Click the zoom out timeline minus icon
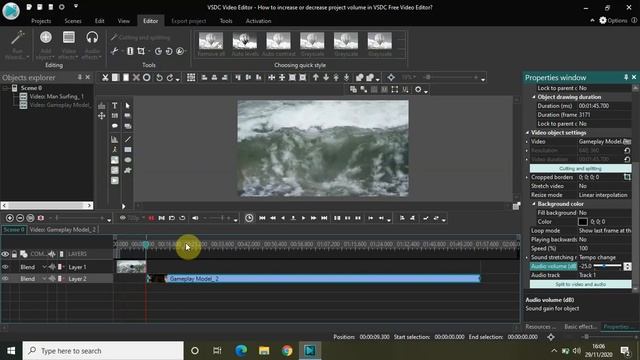 click(x=20, y=218)
